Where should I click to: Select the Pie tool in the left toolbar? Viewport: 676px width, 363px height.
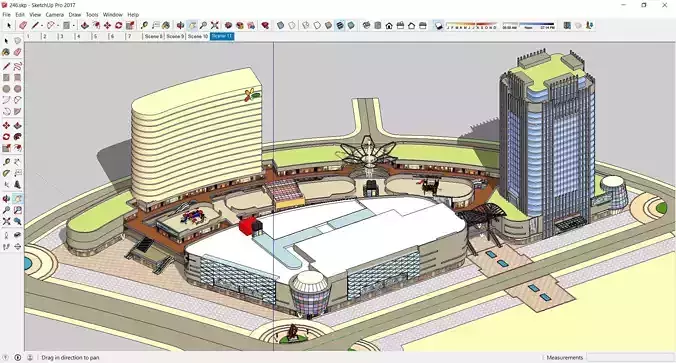tap(17, 111)
